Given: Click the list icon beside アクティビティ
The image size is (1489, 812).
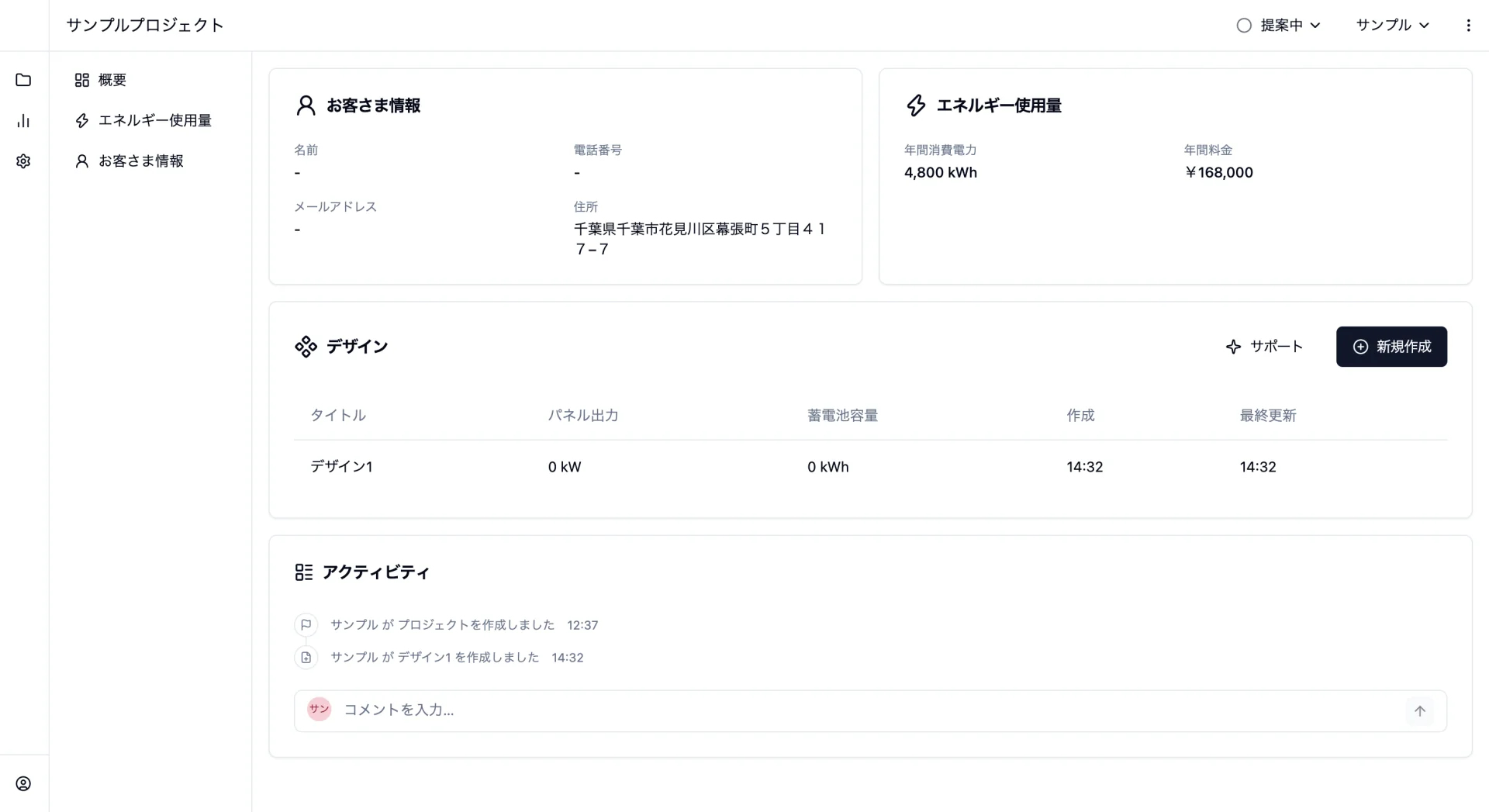Looking at the screenshot, I should [x=304, y=572].
